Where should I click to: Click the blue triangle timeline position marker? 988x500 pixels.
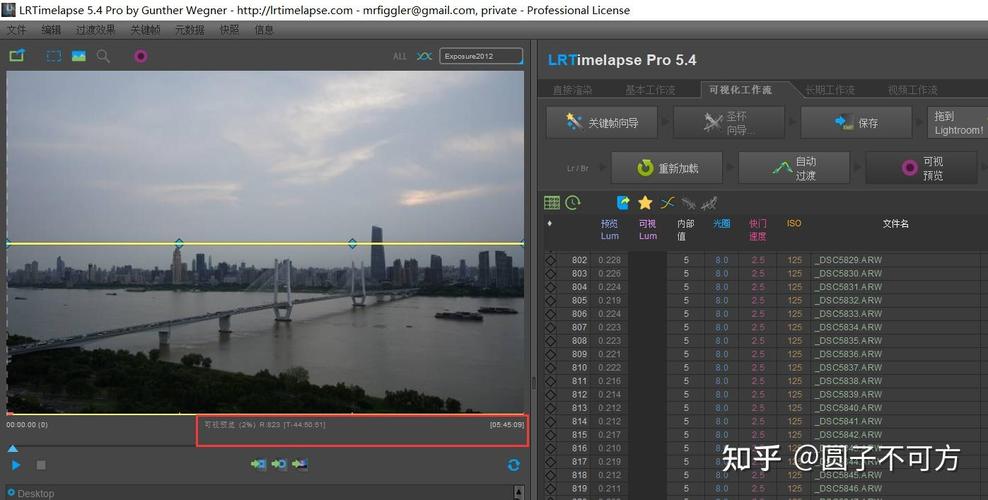[12, 448]
